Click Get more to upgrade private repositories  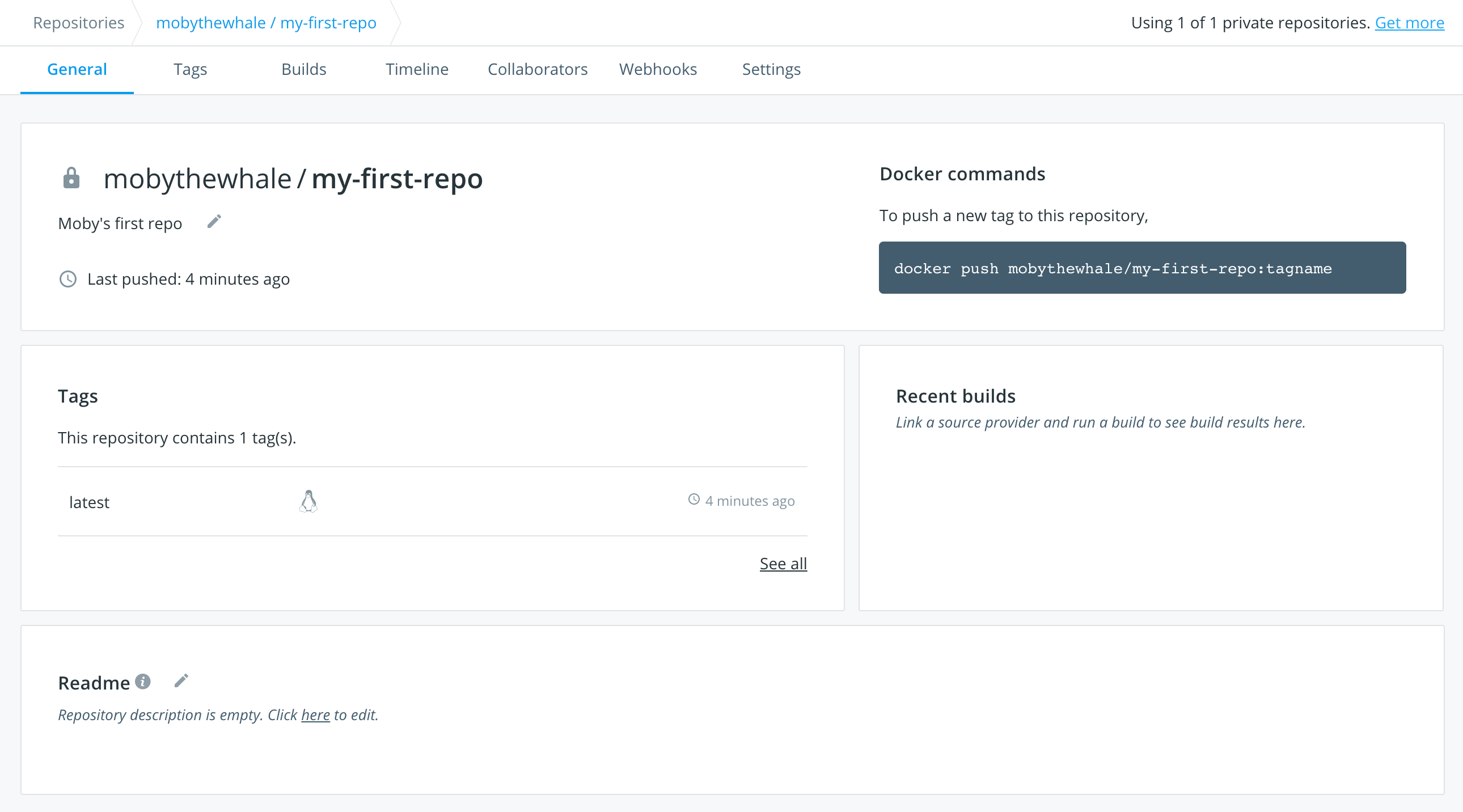tap(1409, 23)
